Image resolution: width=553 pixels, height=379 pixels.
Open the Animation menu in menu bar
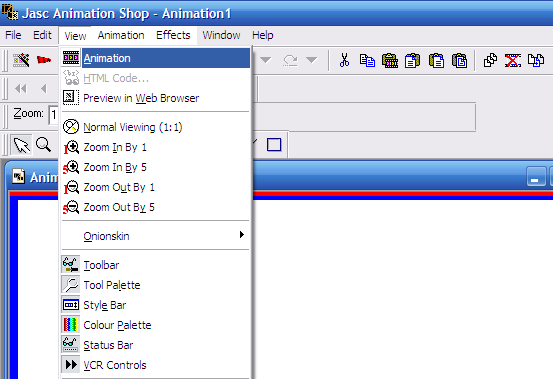(x=121, y=35)
